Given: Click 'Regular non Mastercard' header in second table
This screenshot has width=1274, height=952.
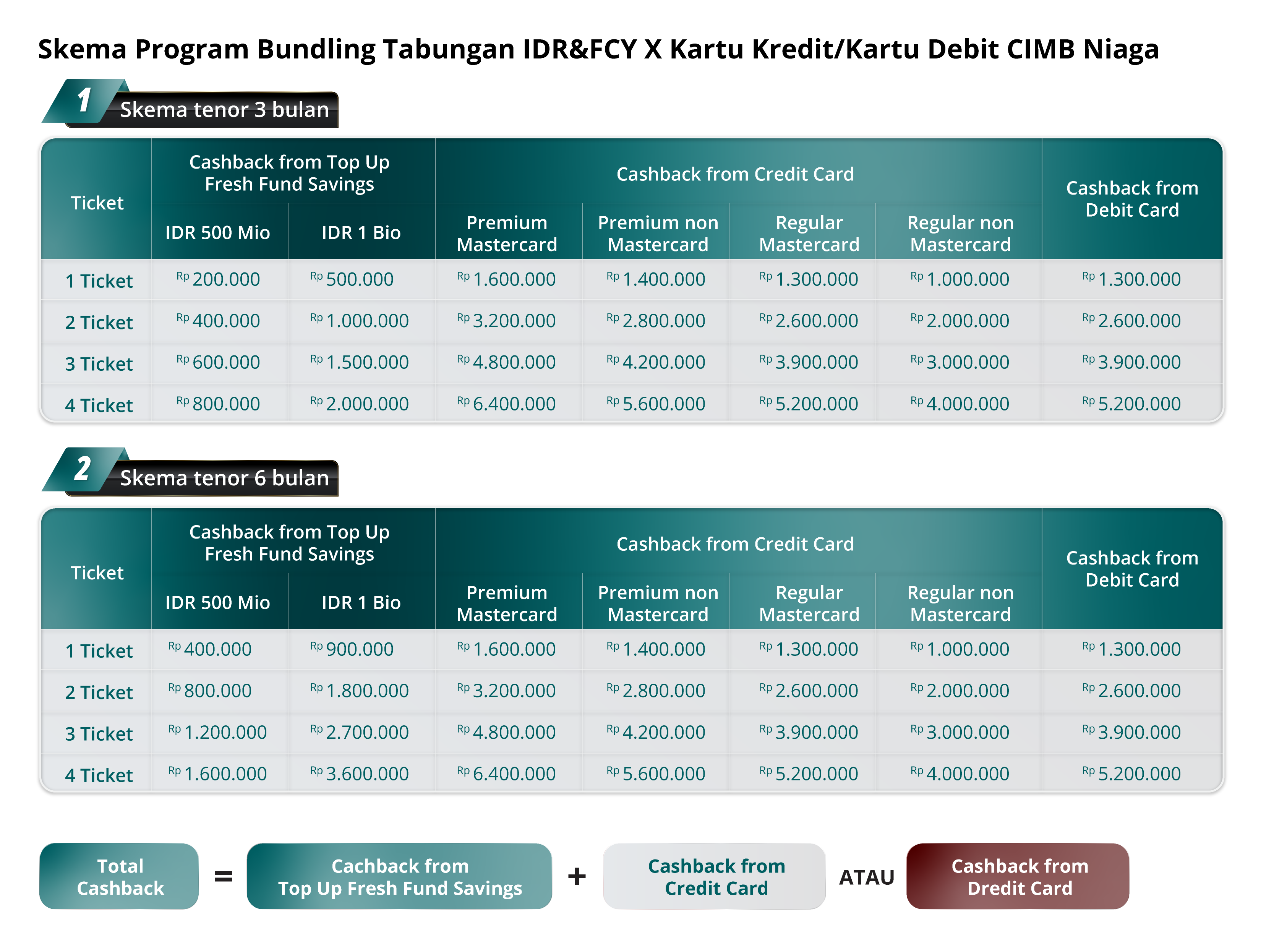Looking at the screenshot, I should 960,603.
